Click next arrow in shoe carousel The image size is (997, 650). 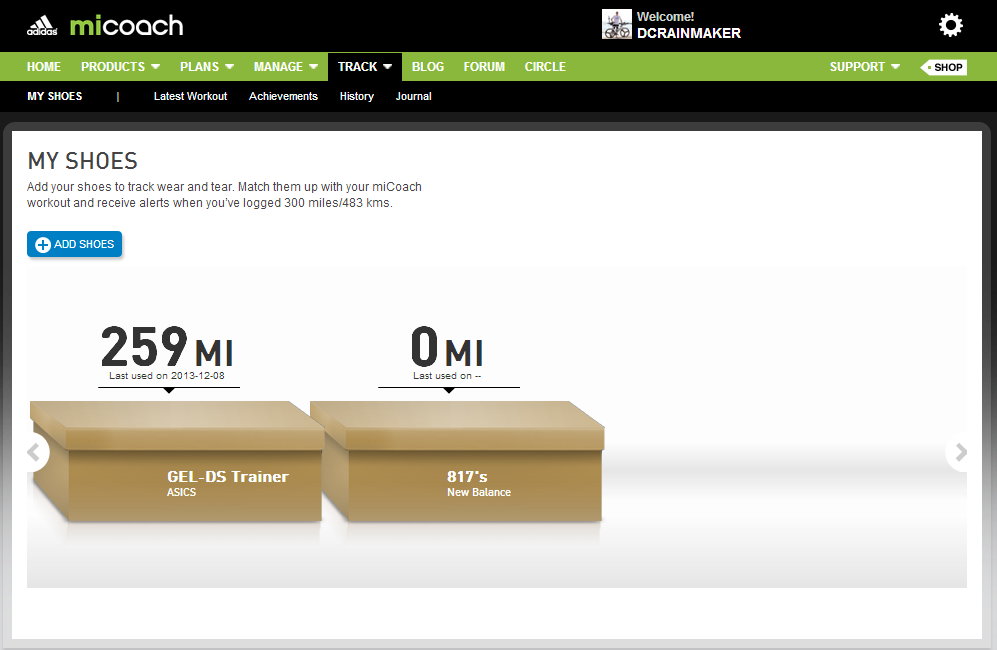[958, 452]
